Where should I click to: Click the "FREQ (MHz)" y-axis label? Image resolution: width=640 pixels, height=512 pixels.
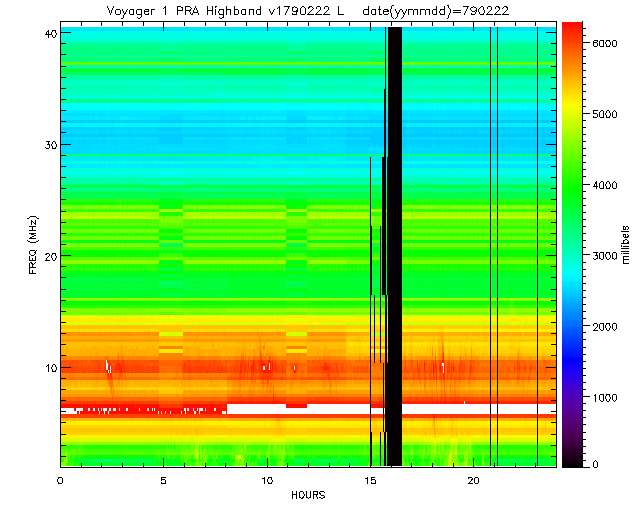[33, 245]
